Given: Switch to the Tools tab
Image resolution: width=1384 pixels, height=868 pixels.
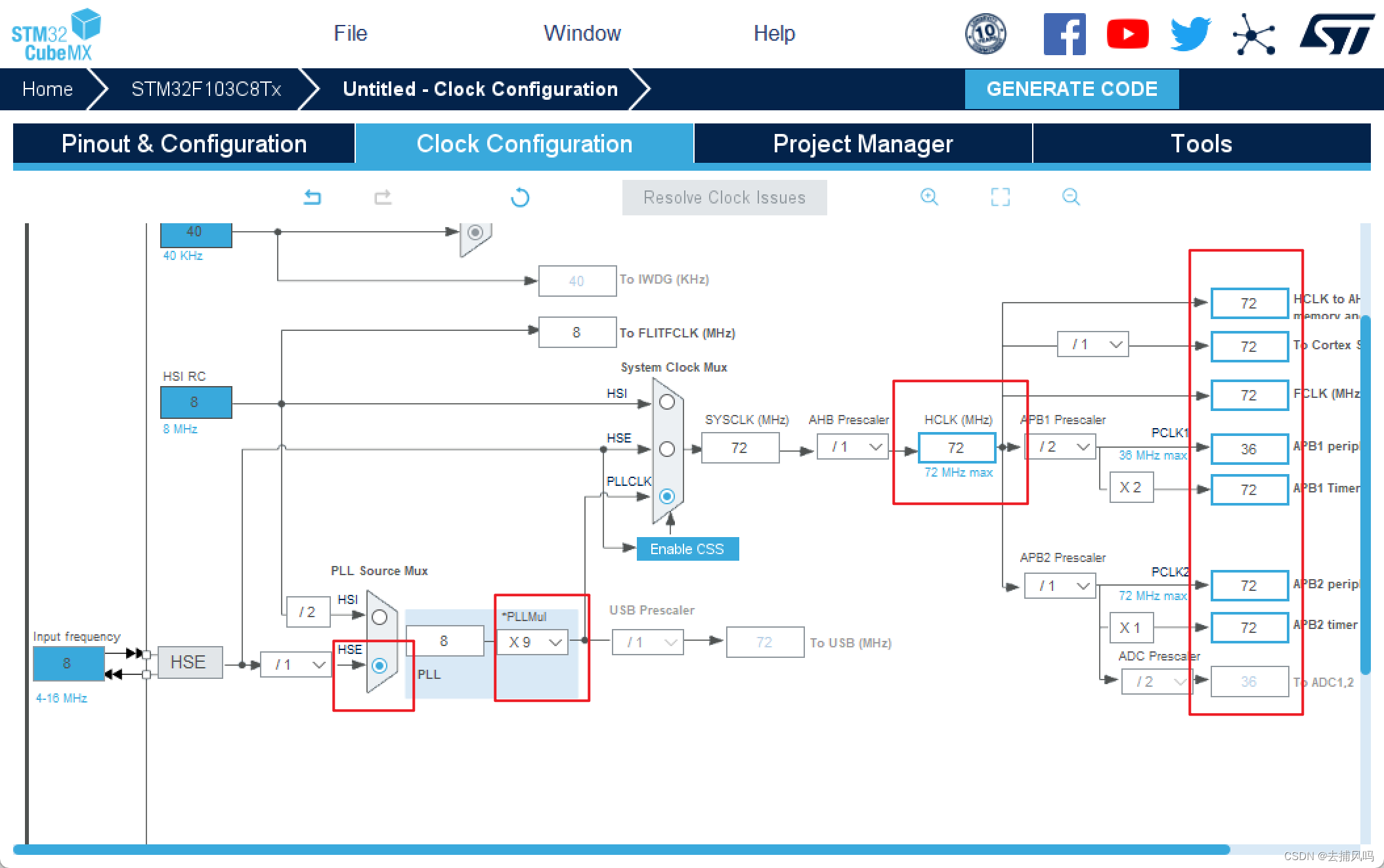Looking at the screenshot, I should 1201,144.
